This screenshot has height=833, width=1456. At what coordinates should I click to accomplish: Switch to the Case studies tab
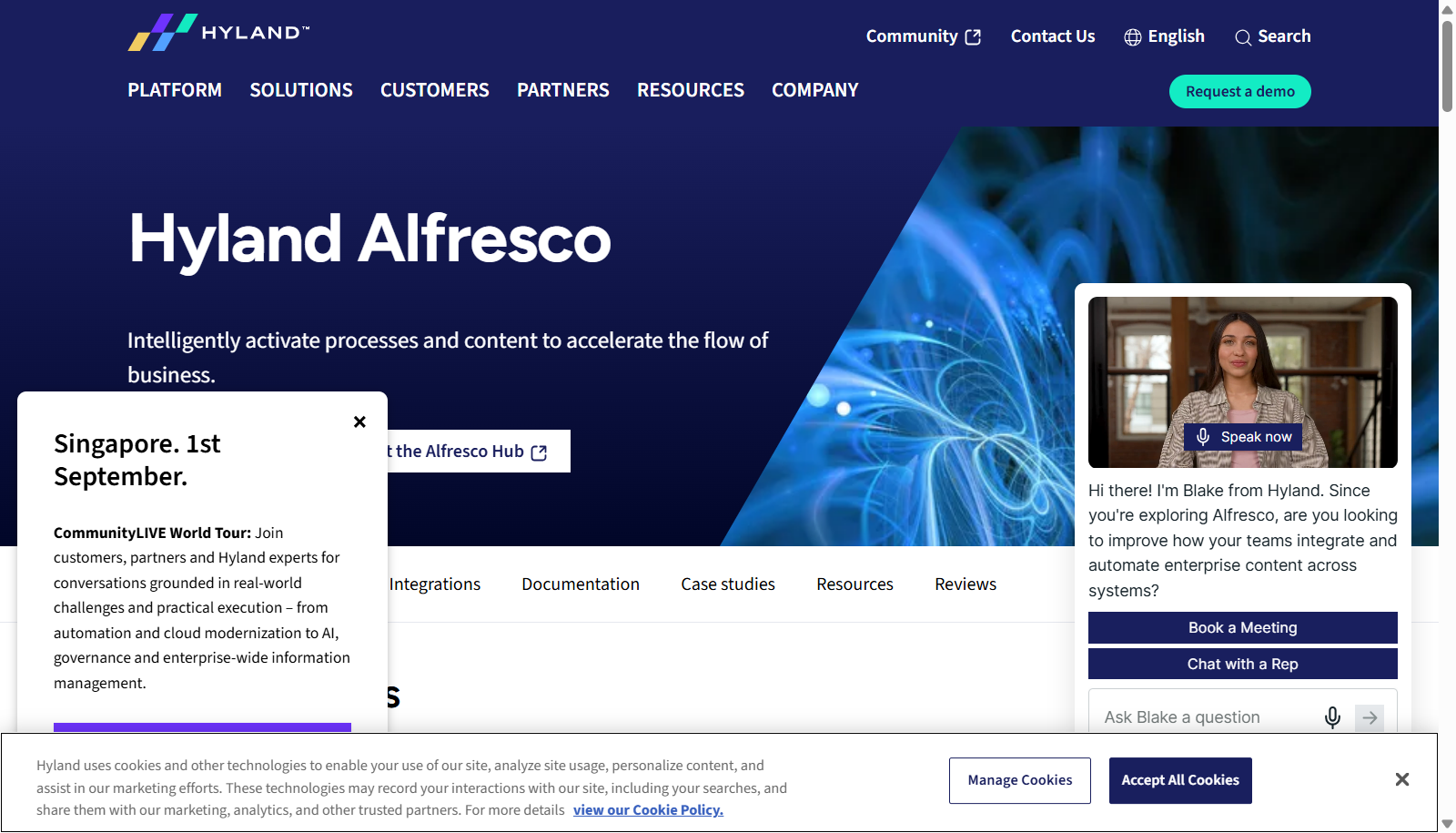(x=728, y=584)
